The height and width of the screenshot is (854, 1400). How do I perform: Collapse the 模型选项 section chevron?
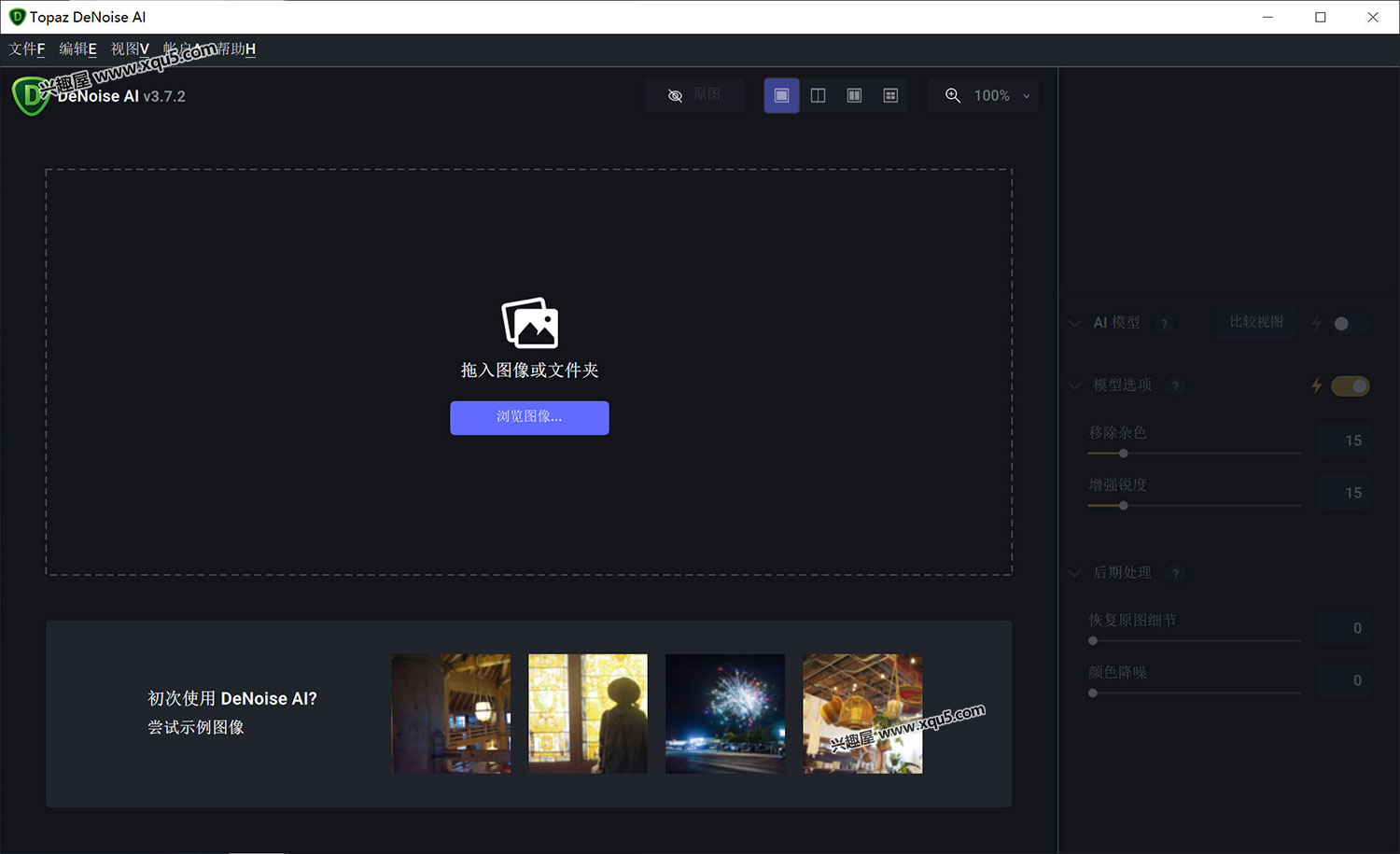coord(1075,385)
